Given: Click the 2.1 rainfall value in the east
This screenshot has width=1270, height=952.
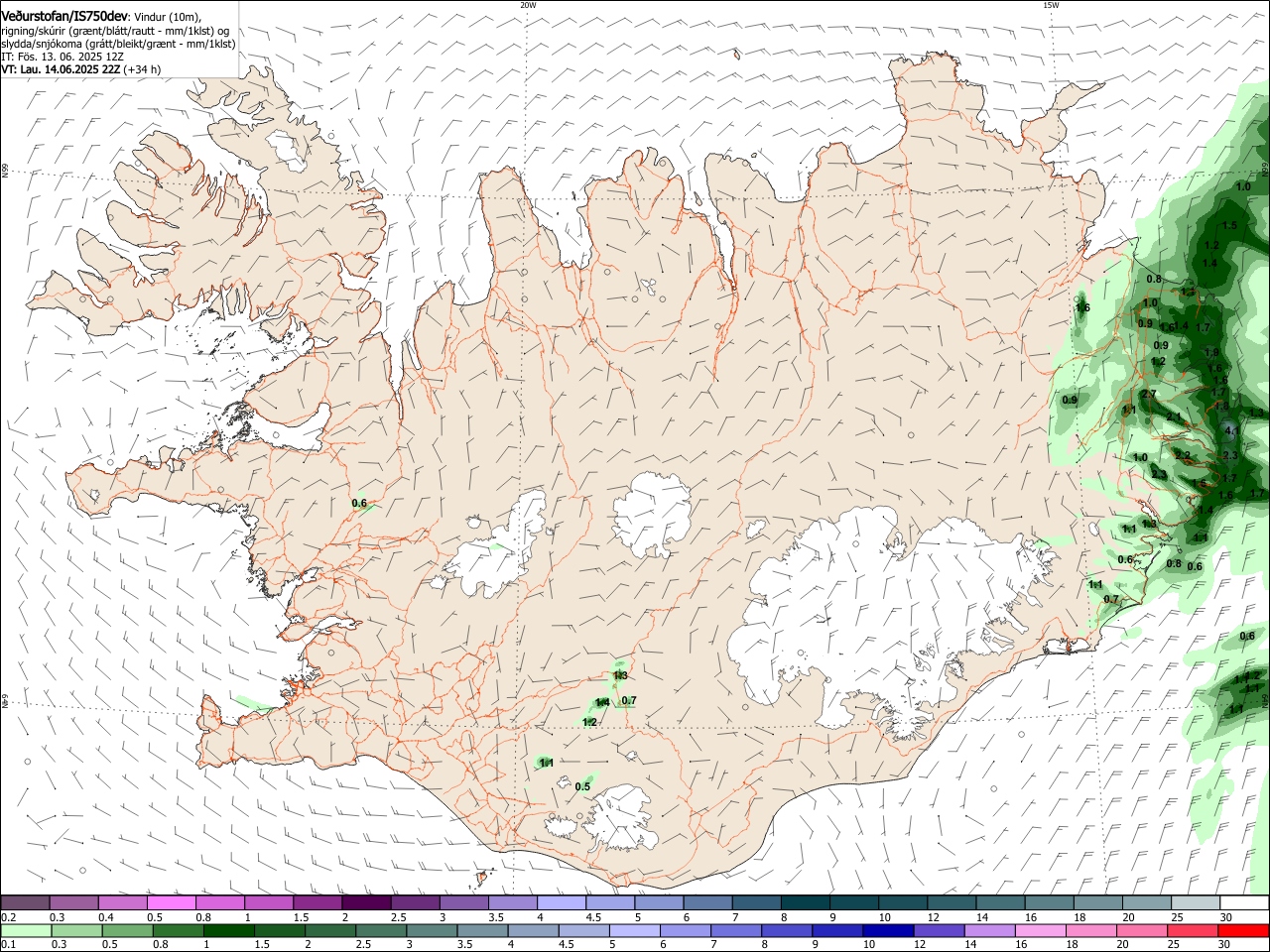Looking at the screenshot, I should tap(1174, 417).
